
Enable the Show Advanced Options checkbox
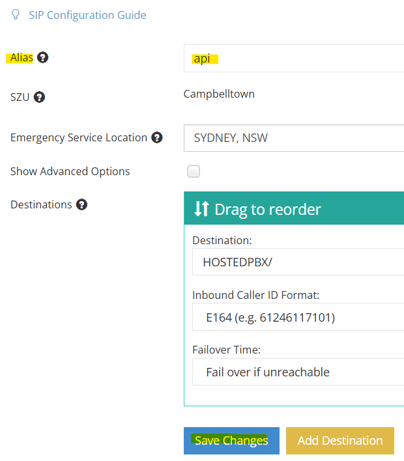[193, 171]
